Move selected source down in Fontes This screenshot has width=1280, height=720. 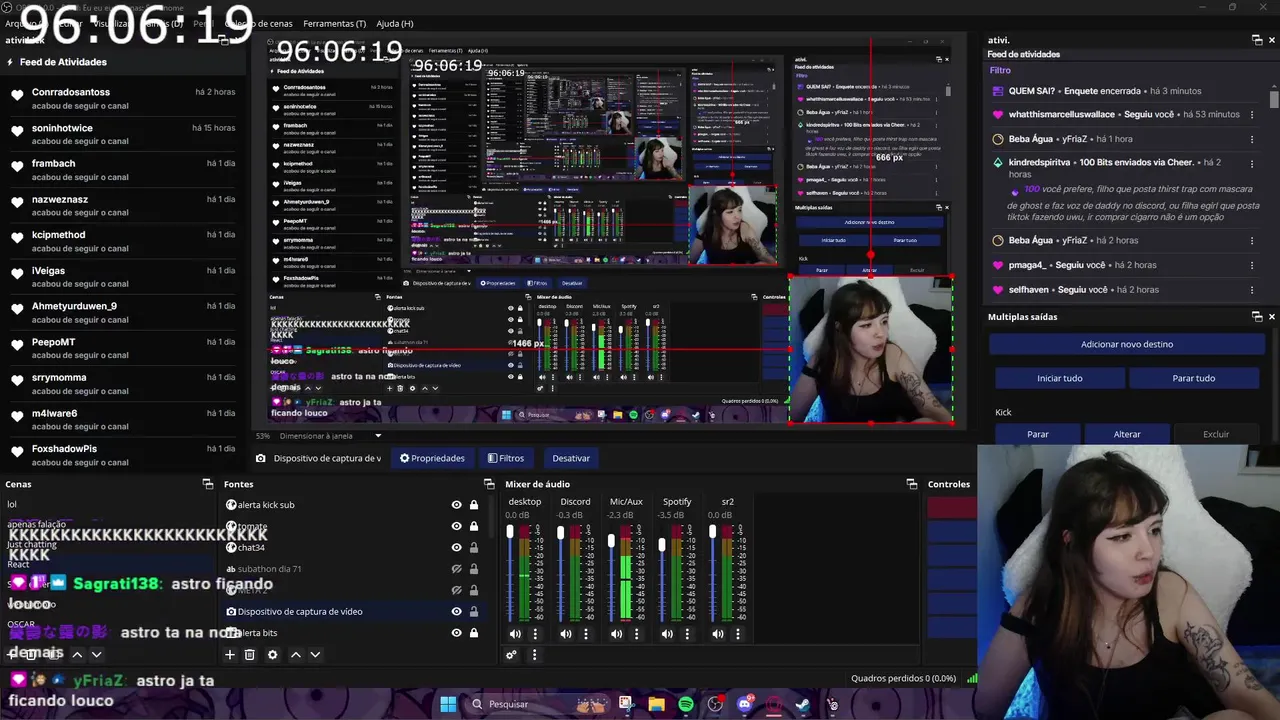[315, 655]
